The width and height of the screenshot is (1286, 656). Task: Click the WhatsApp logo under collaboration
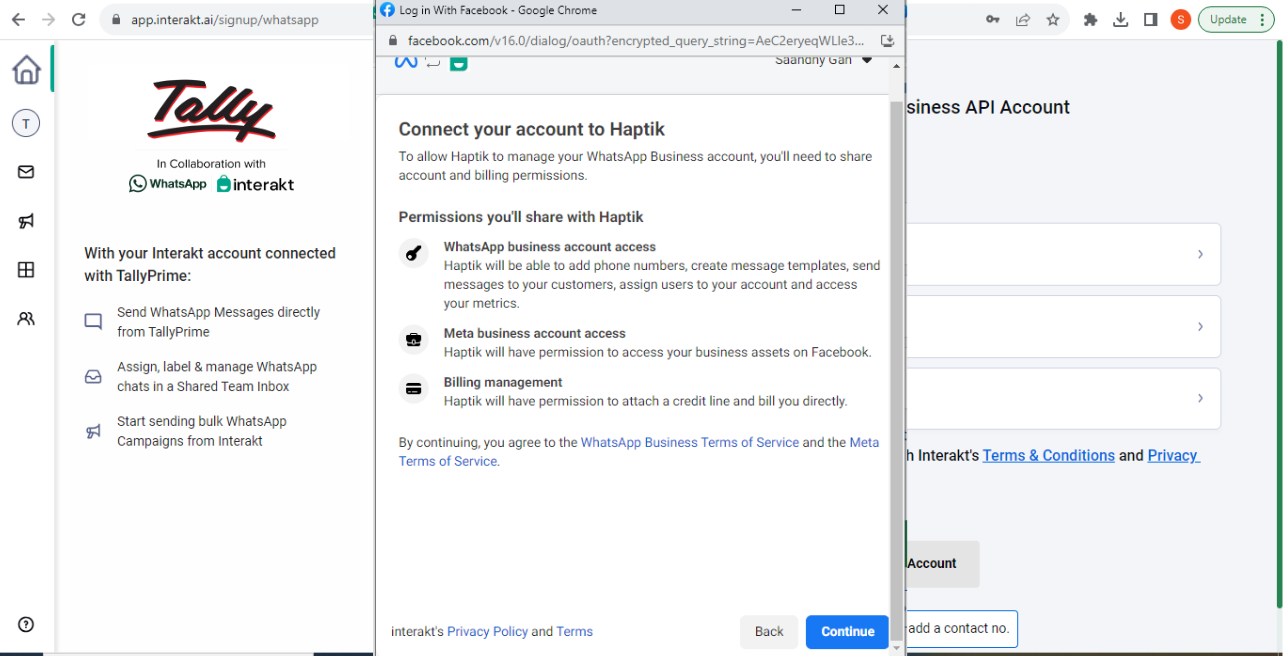(x=168, y=184)
